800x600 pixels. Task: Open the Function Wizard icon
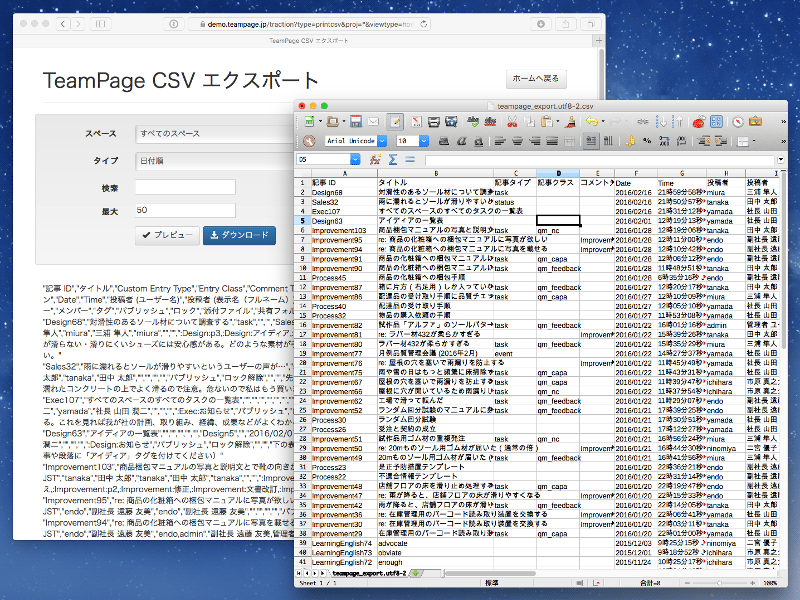pyautogui.click(x=376, y=160)
